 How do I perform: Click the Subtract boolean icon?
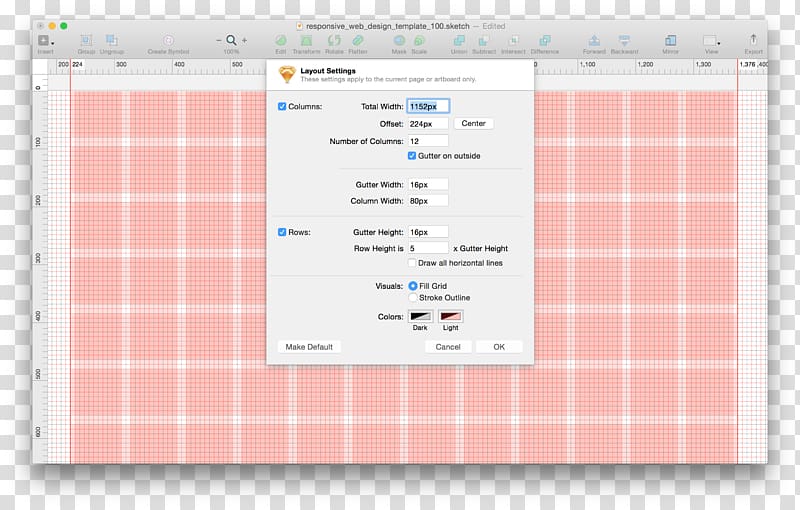click(x=484, y=41)
